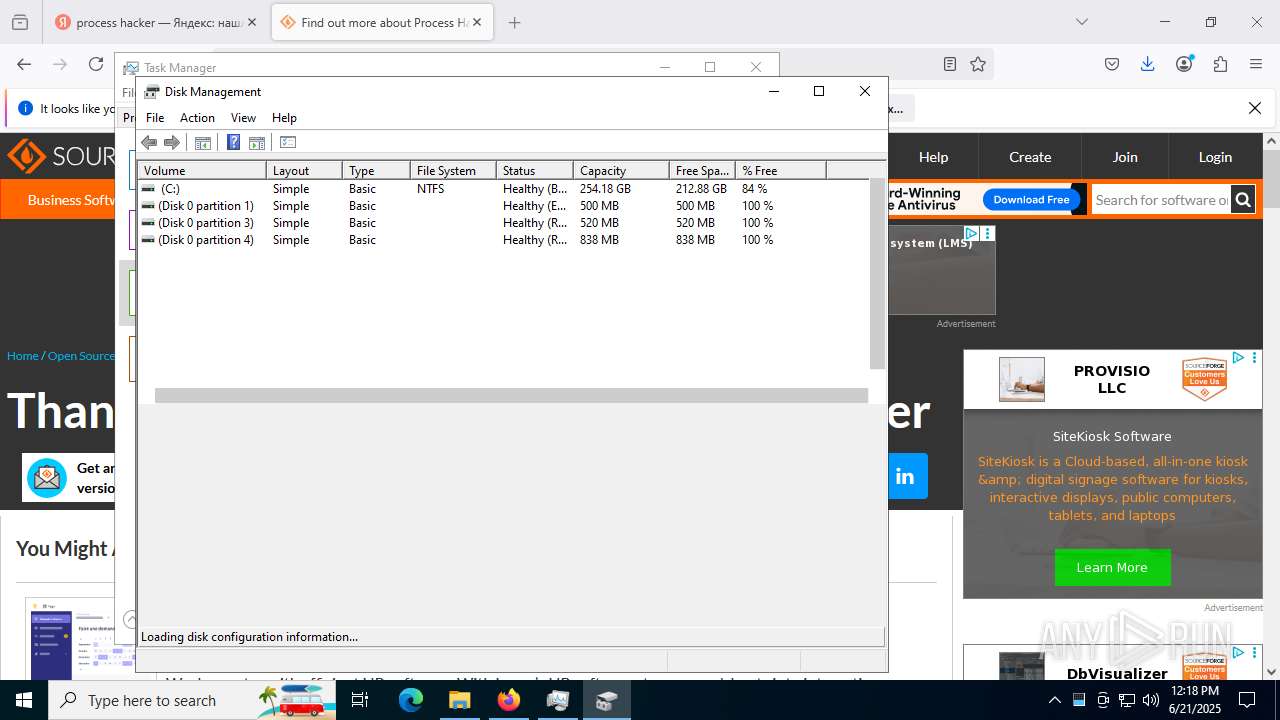
Task: Select the Disk 0 partition 4 row
Action: 503,240
